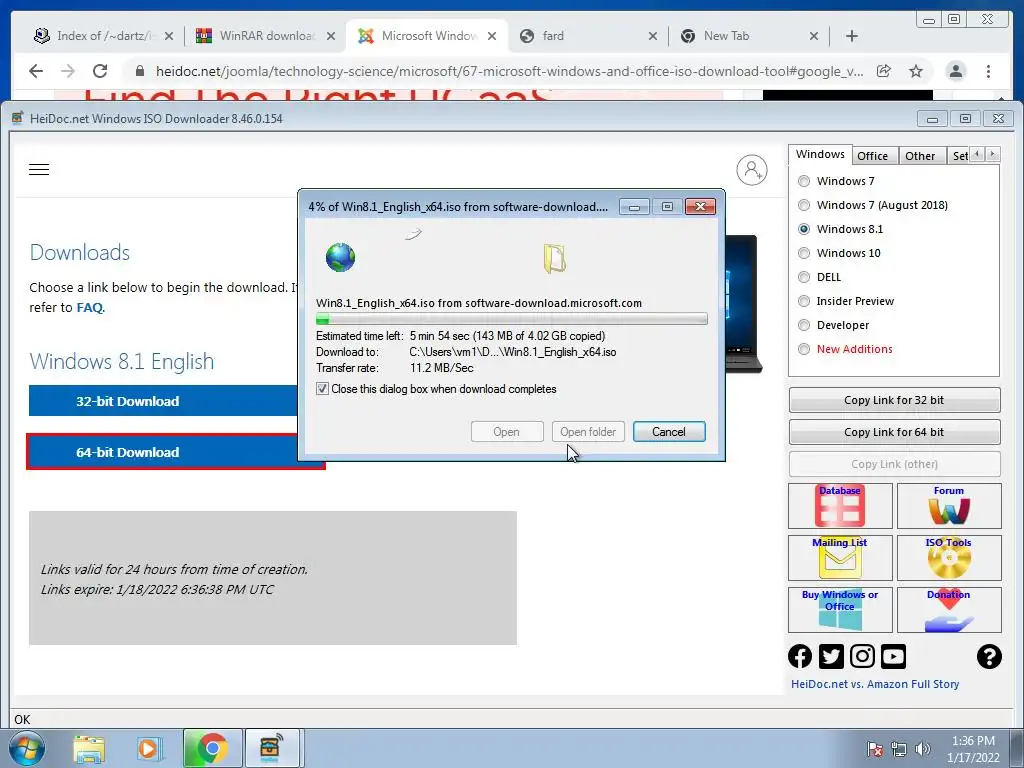Click the volume speaker tray icon

coord(922,749)
